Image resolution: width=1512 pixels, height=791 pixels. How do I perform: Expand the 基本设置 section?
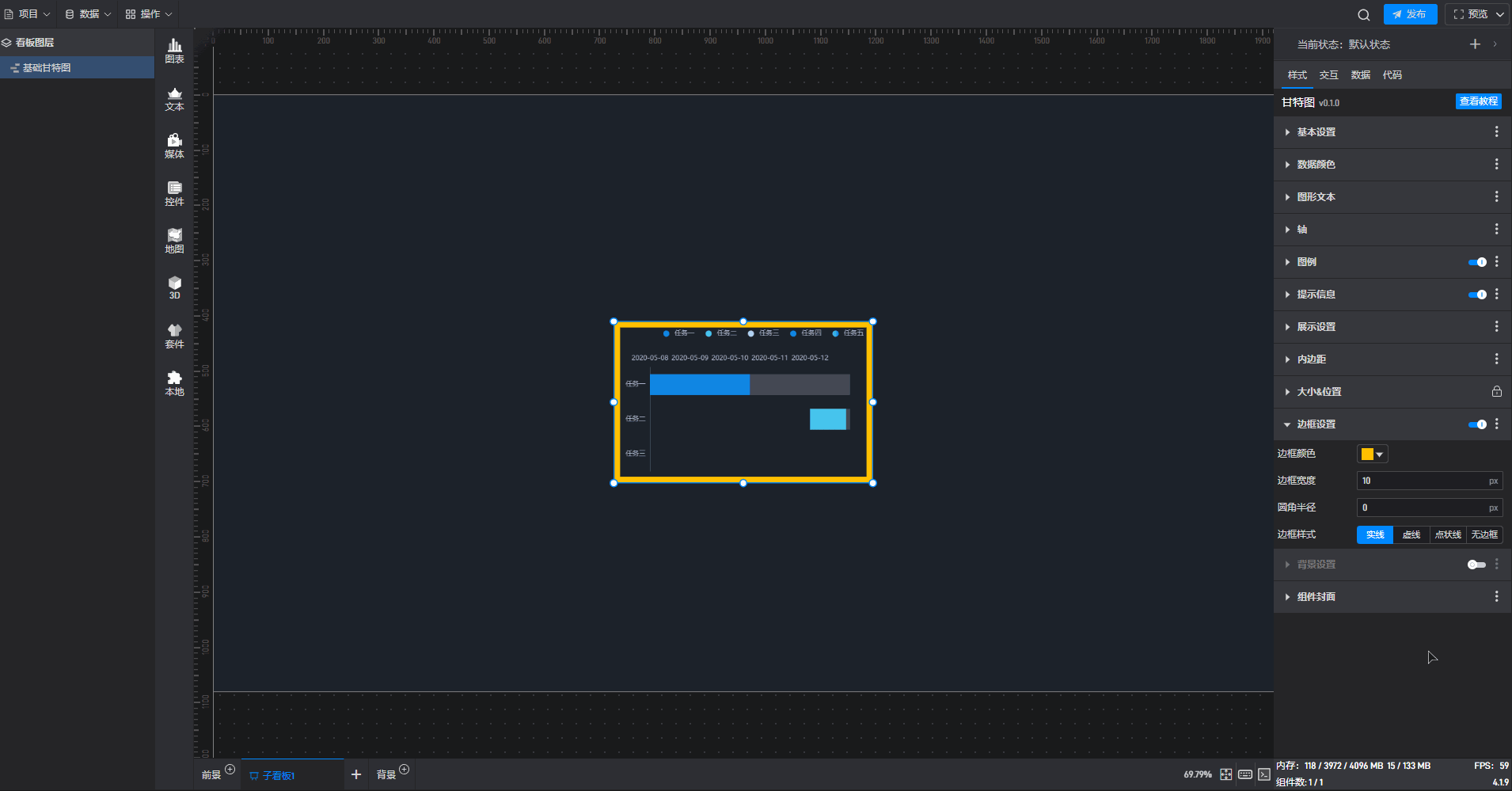pos(1316,132)
